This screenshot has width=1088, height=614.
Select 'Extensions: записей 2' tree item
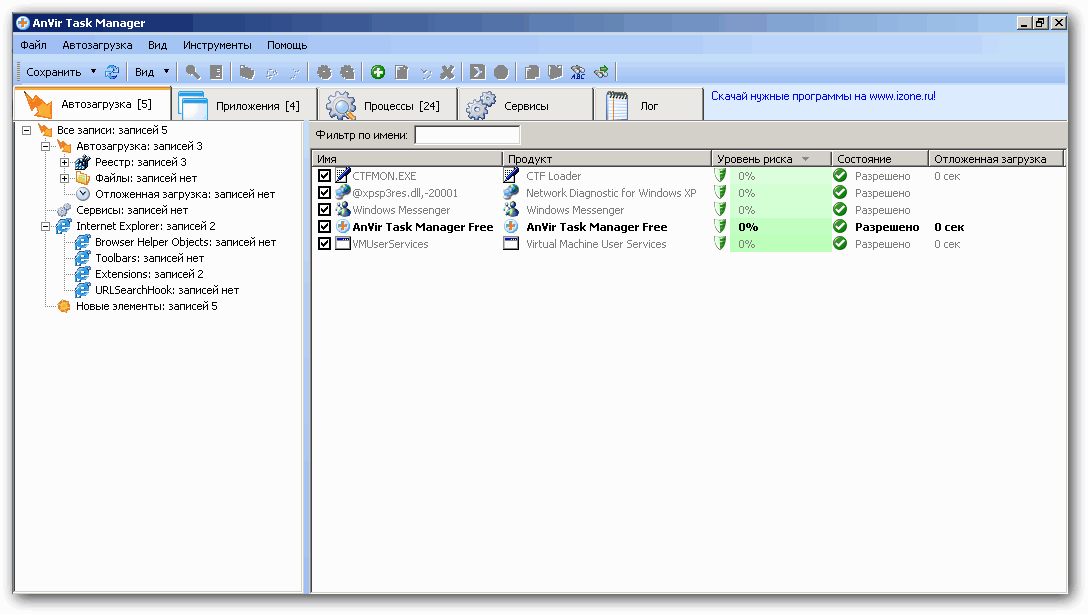(x=149, y=274)
